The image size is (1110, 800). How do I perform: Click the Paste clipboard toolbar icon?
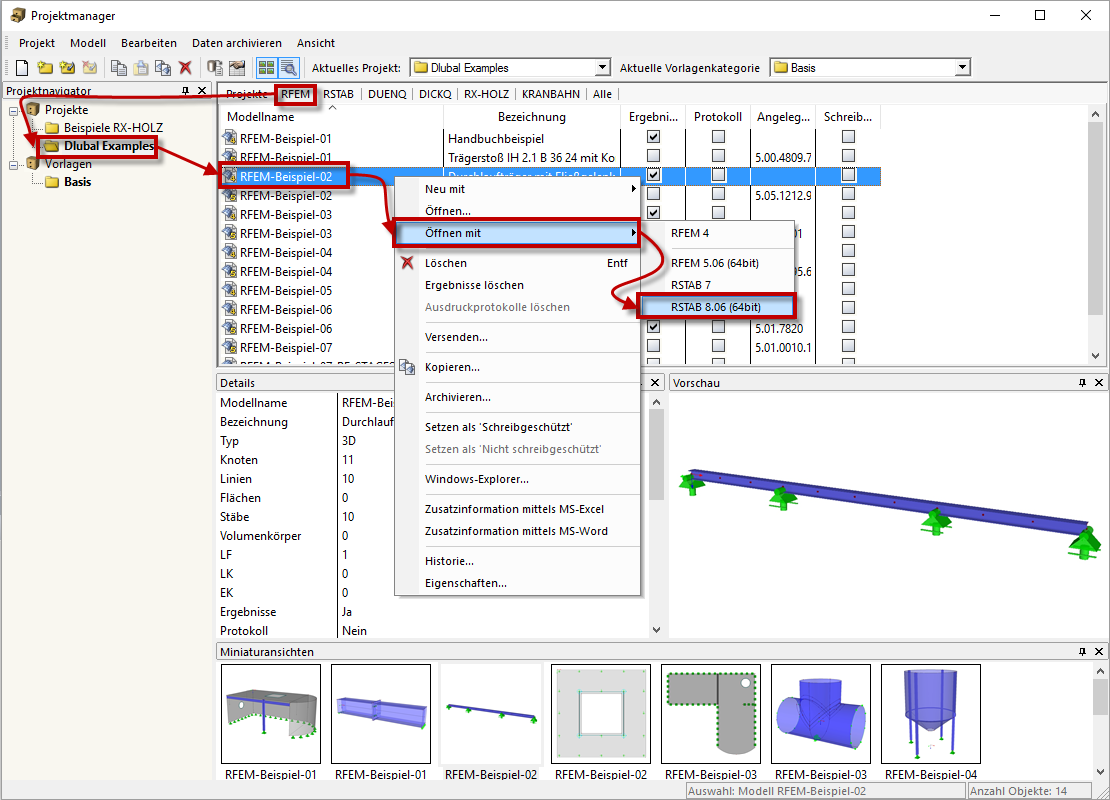tap(141, 68)
